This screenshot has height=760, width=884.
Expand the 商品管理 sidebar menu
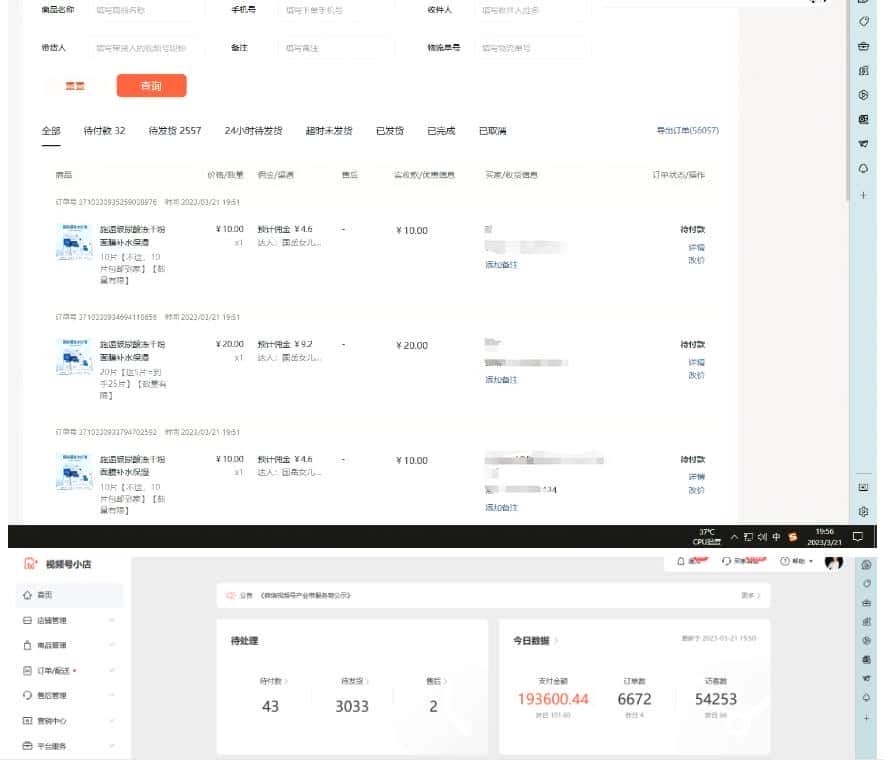[111, 645]
